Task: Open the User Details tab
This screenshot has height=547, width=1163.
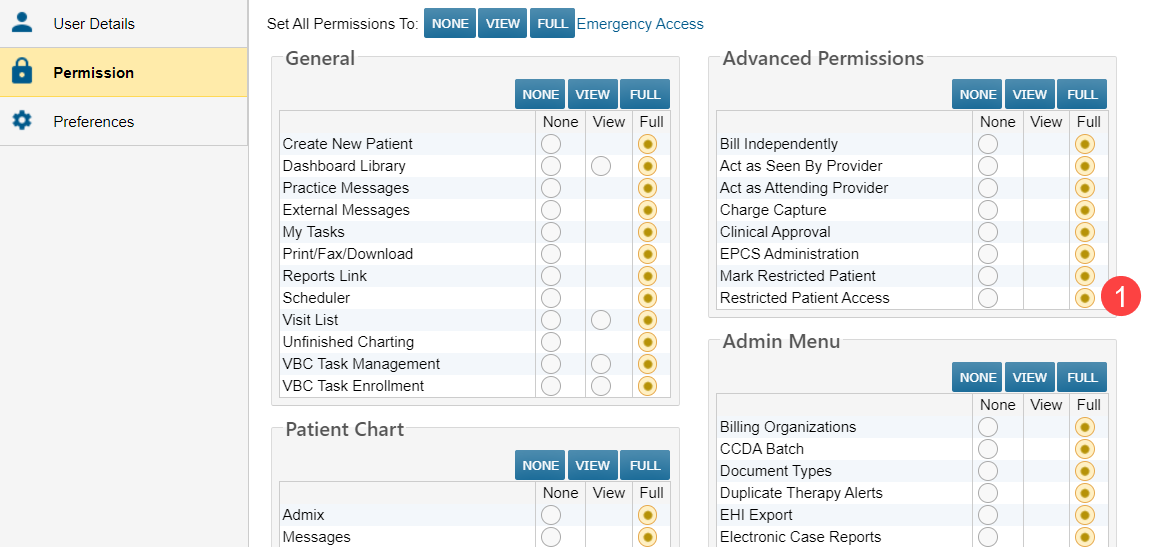Action: (93, 23)
